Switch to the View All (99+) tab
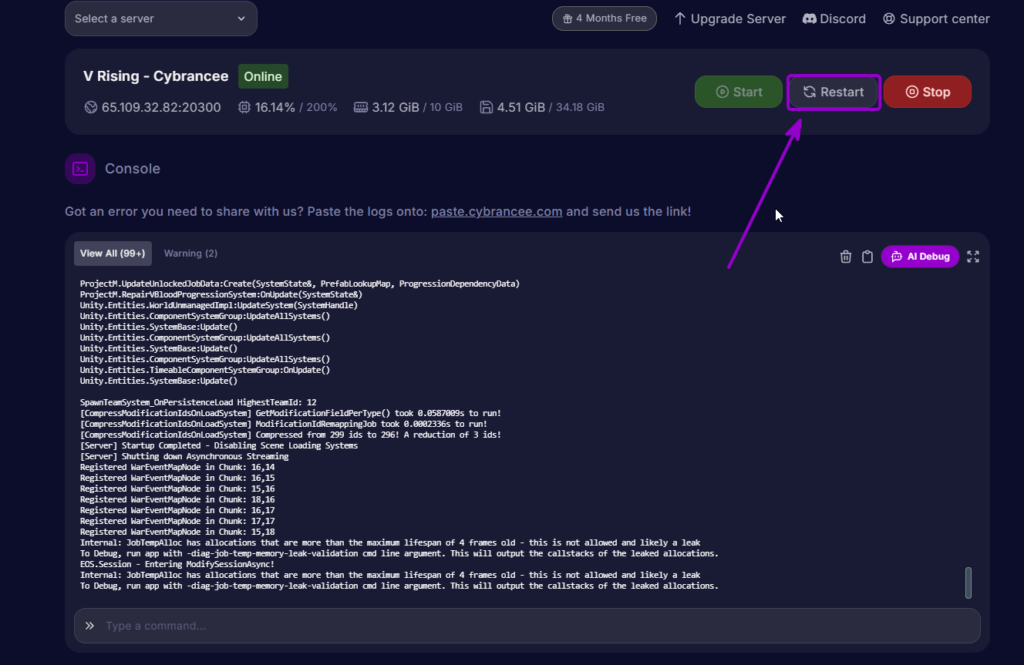The width and height of the screenshot is (1024, 665). coord(112,253)
